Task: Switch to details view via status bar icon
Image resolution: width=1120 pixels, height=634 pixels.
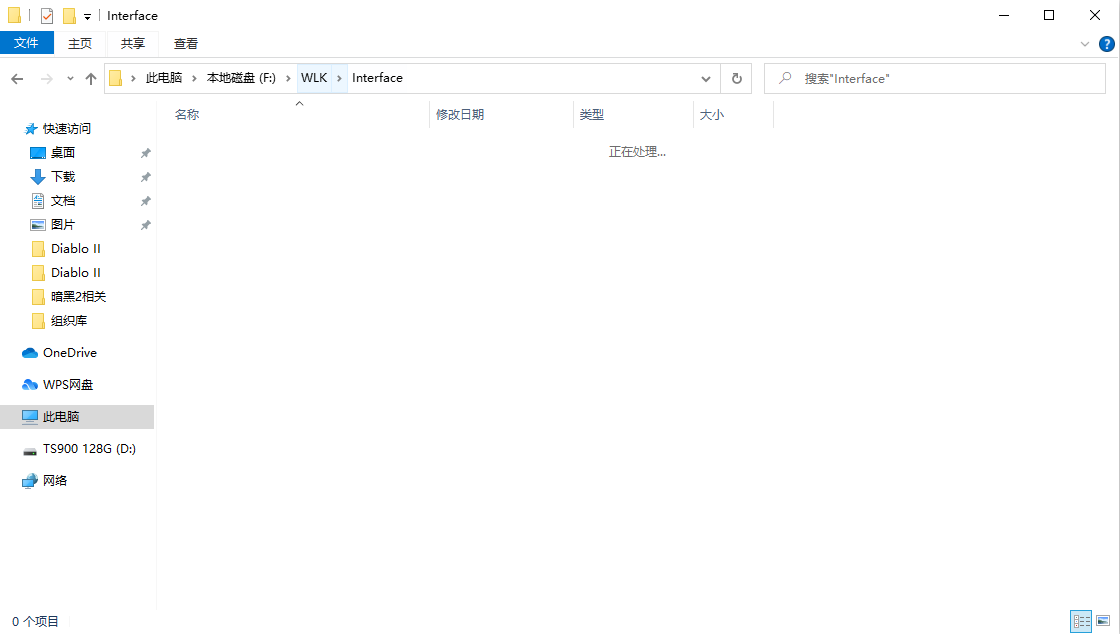Action: [1081, 621]
